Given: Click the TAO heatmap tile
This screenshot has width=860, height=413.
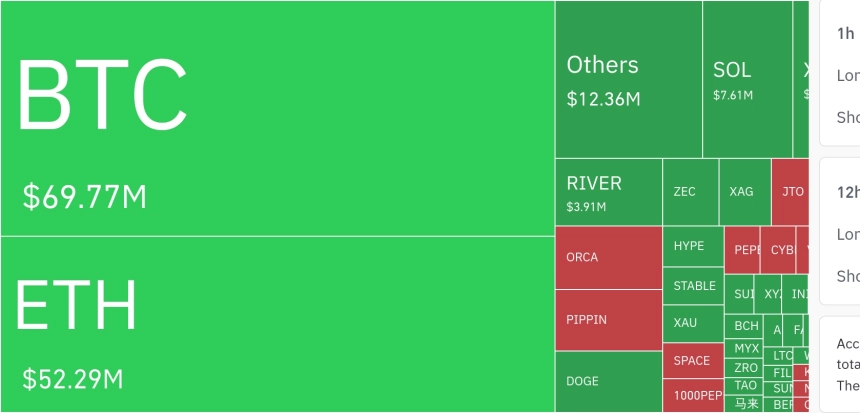Looking at the screenshot, I should [x=746, y=385].
